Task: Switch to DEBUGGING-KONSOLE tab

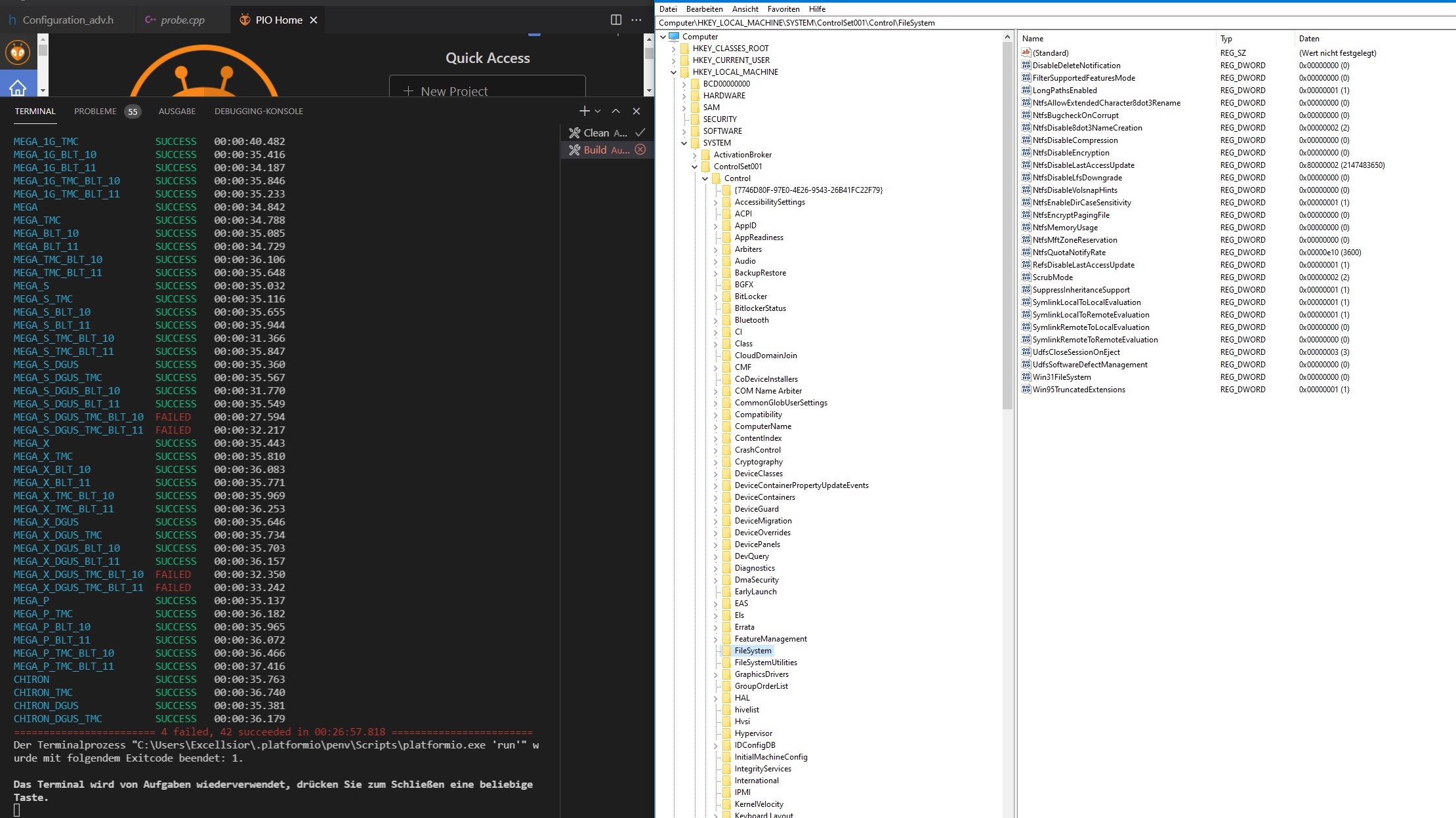Action: click(259, 111)
